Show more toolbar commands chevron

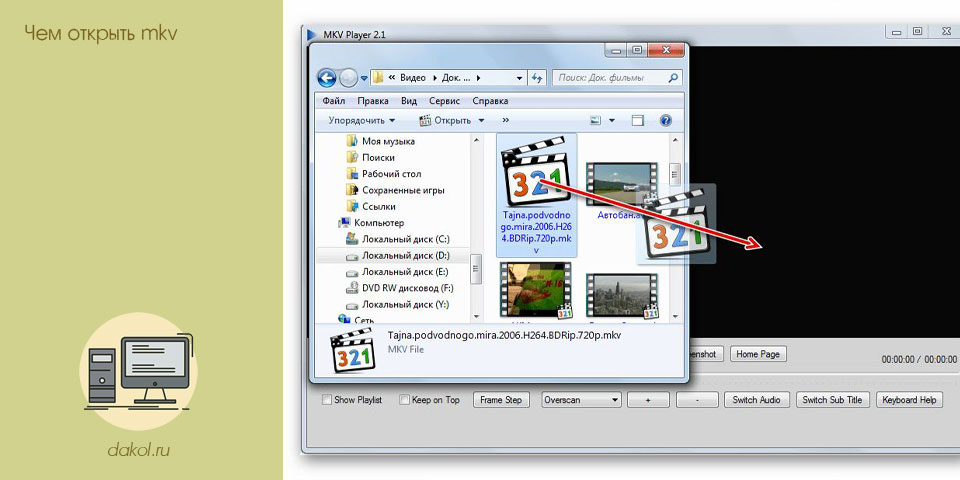506,121
